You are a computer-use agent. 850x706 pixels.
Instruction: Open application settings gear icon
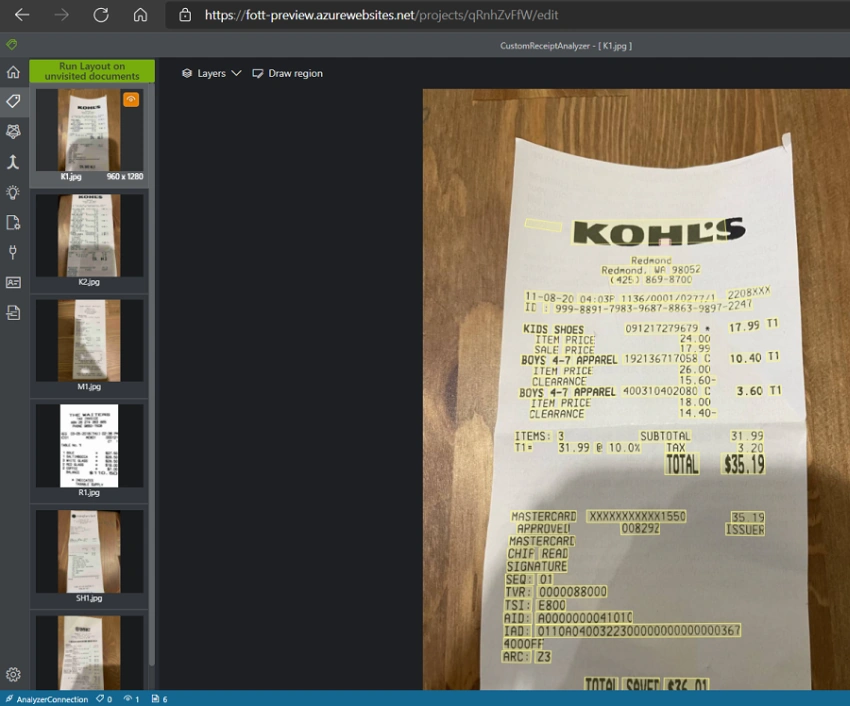point(13,674)
